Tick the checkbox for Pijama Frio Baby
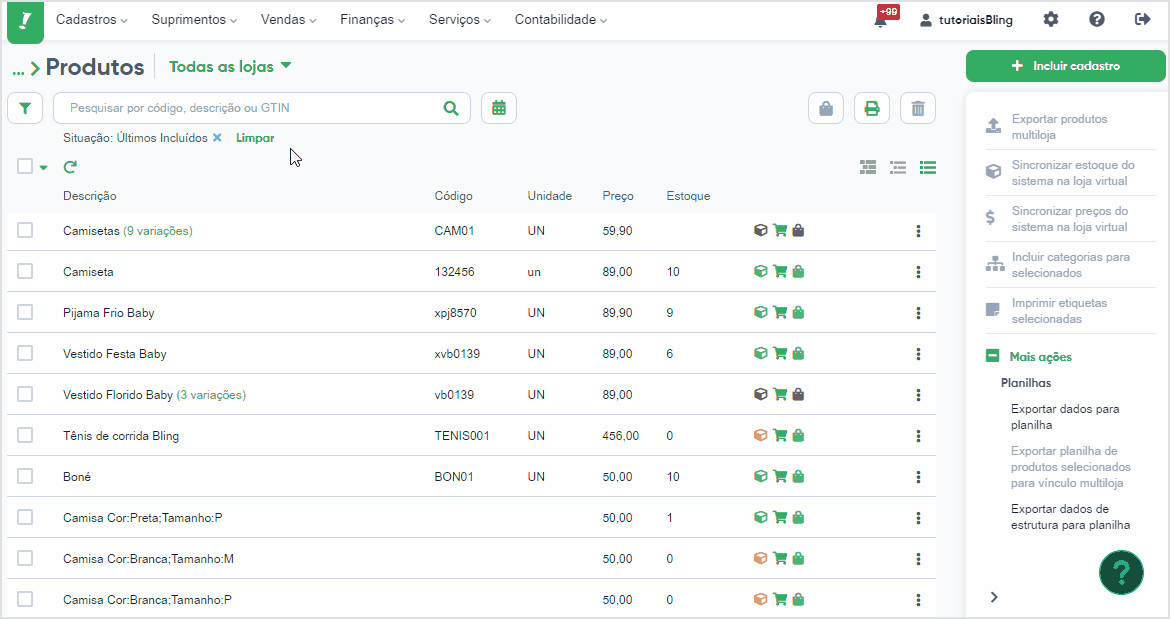This screenshot has width=1170, height=619. point(25,312)
